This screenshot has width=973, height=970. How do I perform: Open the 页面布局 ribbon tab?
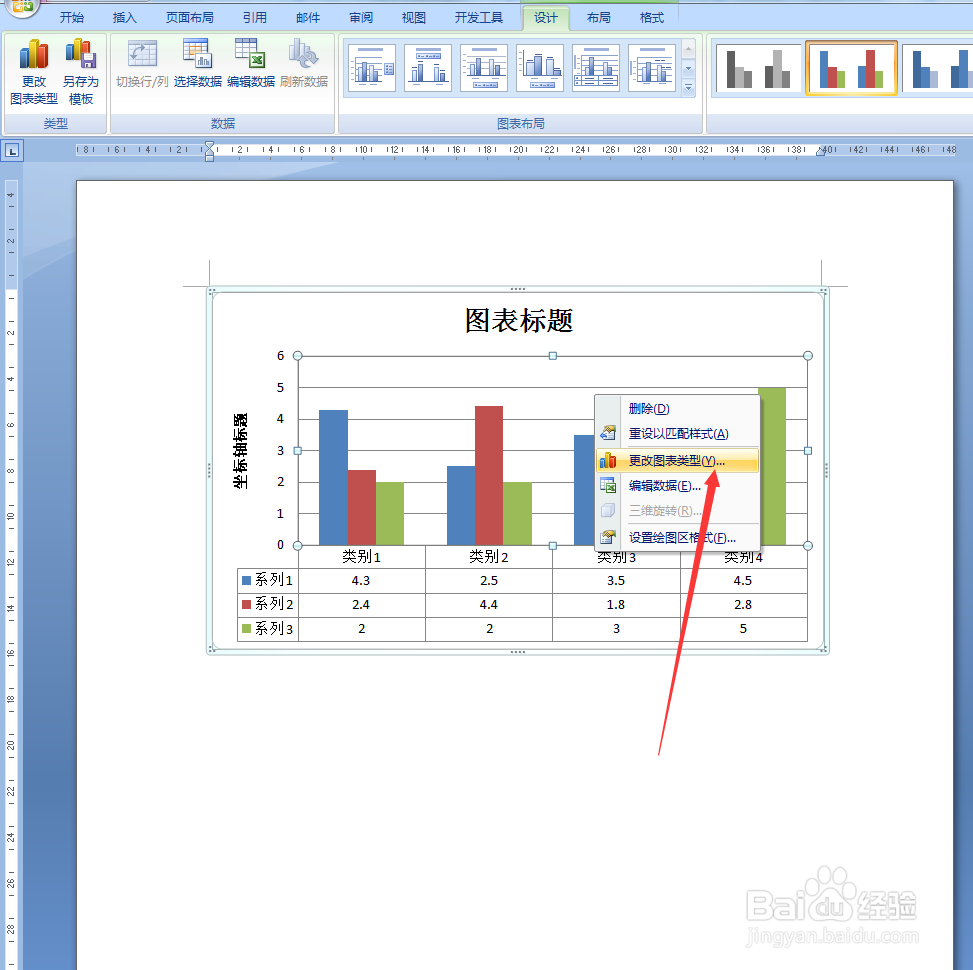(x=189, y=17)
